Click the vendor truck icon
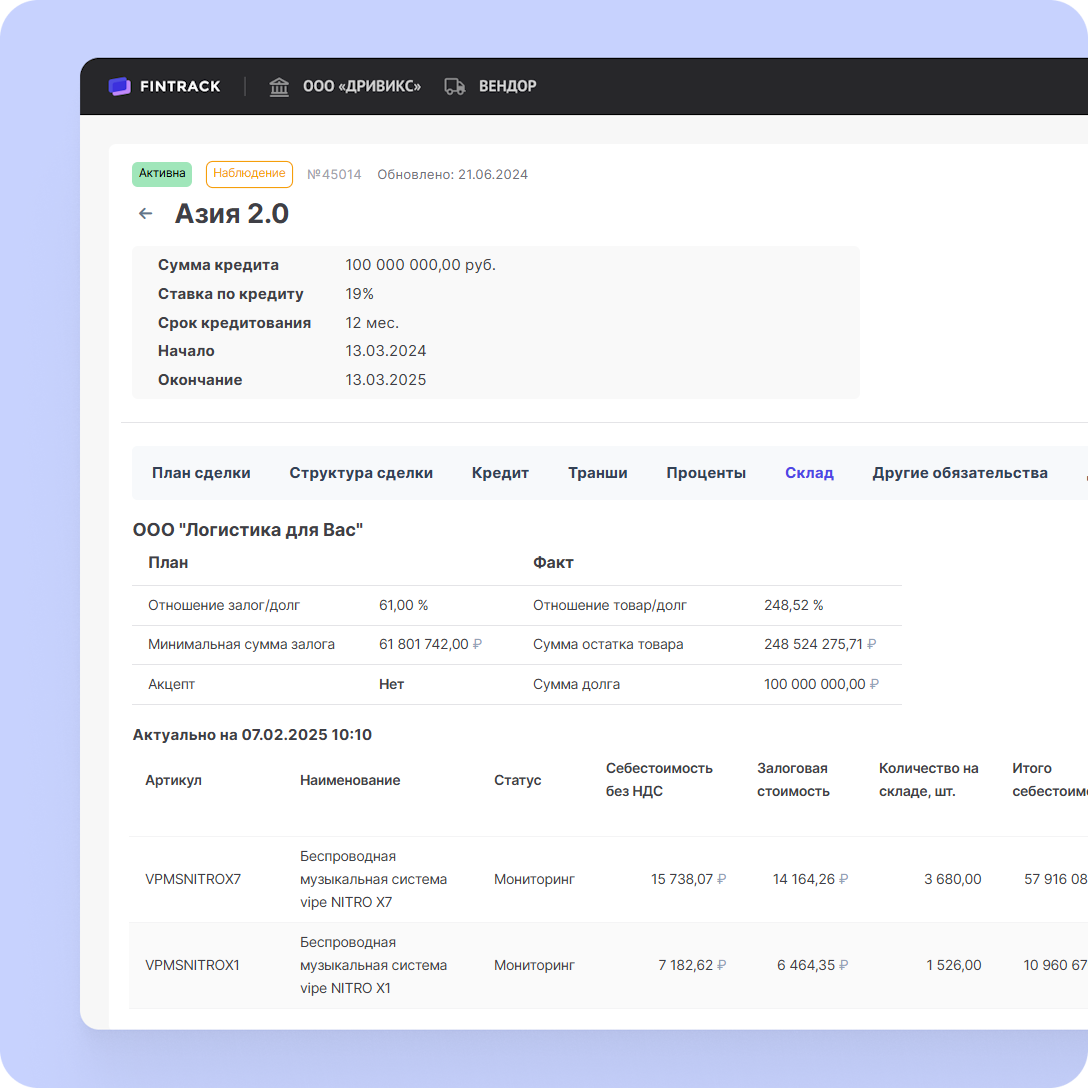This screenshot has width=1088, height=1088. [x=455, y=86]
